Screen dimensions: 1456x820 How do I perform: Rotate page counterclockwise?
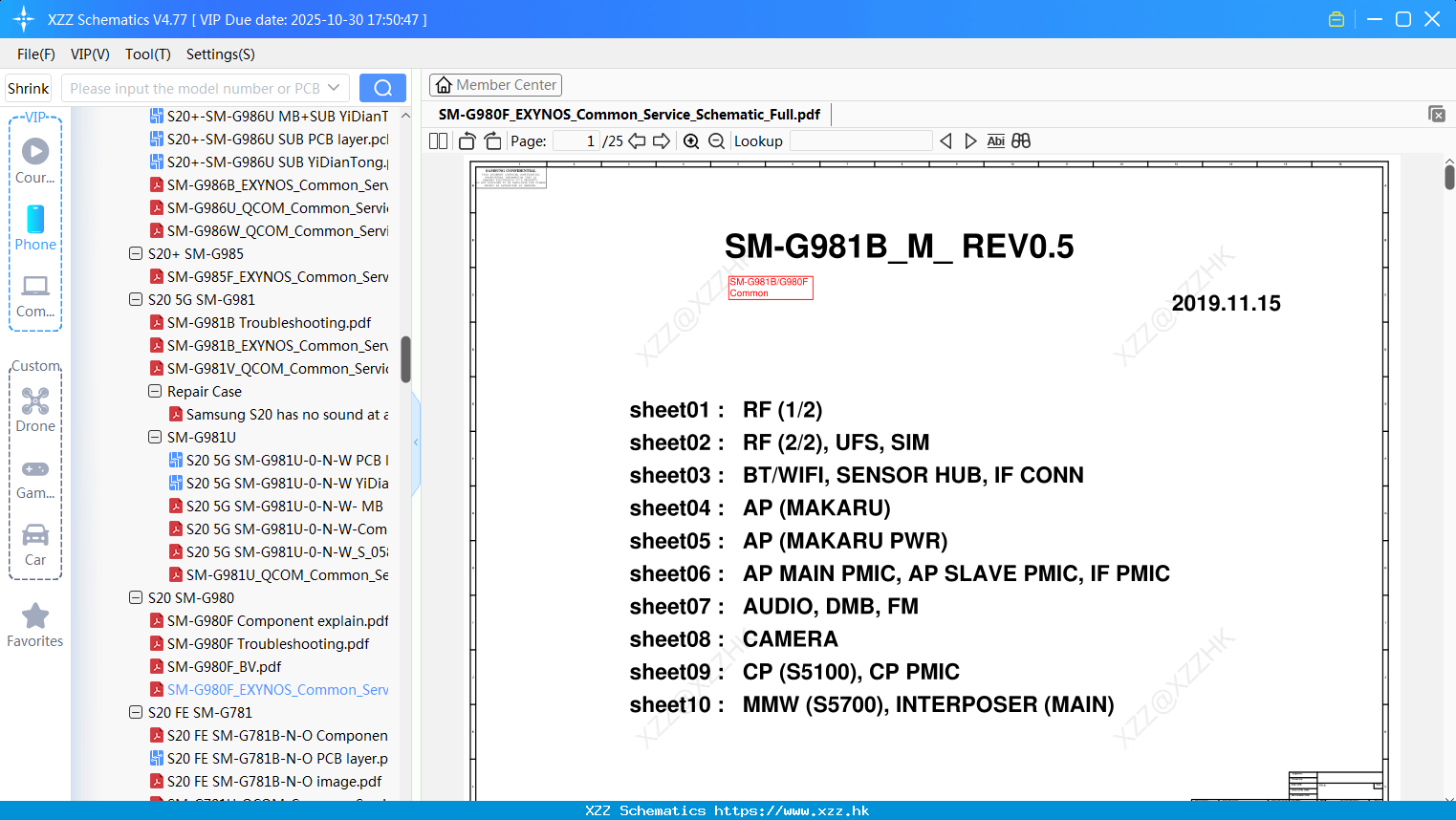(467, 141)
